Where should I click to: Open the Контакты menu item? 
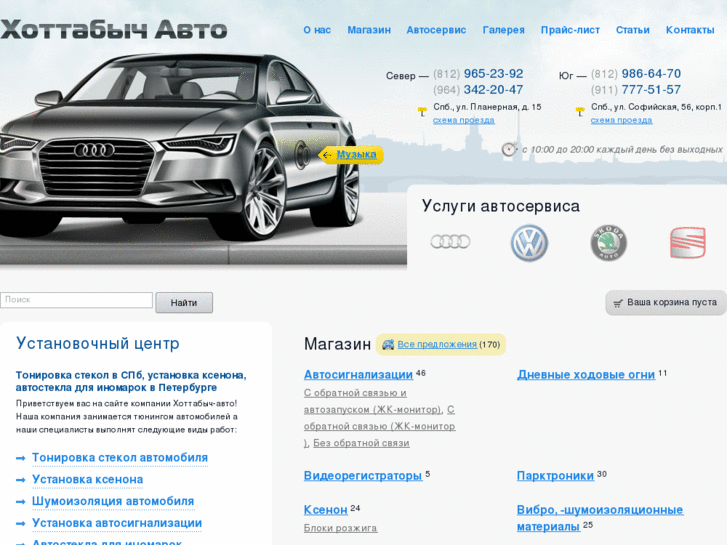(690, 30)
